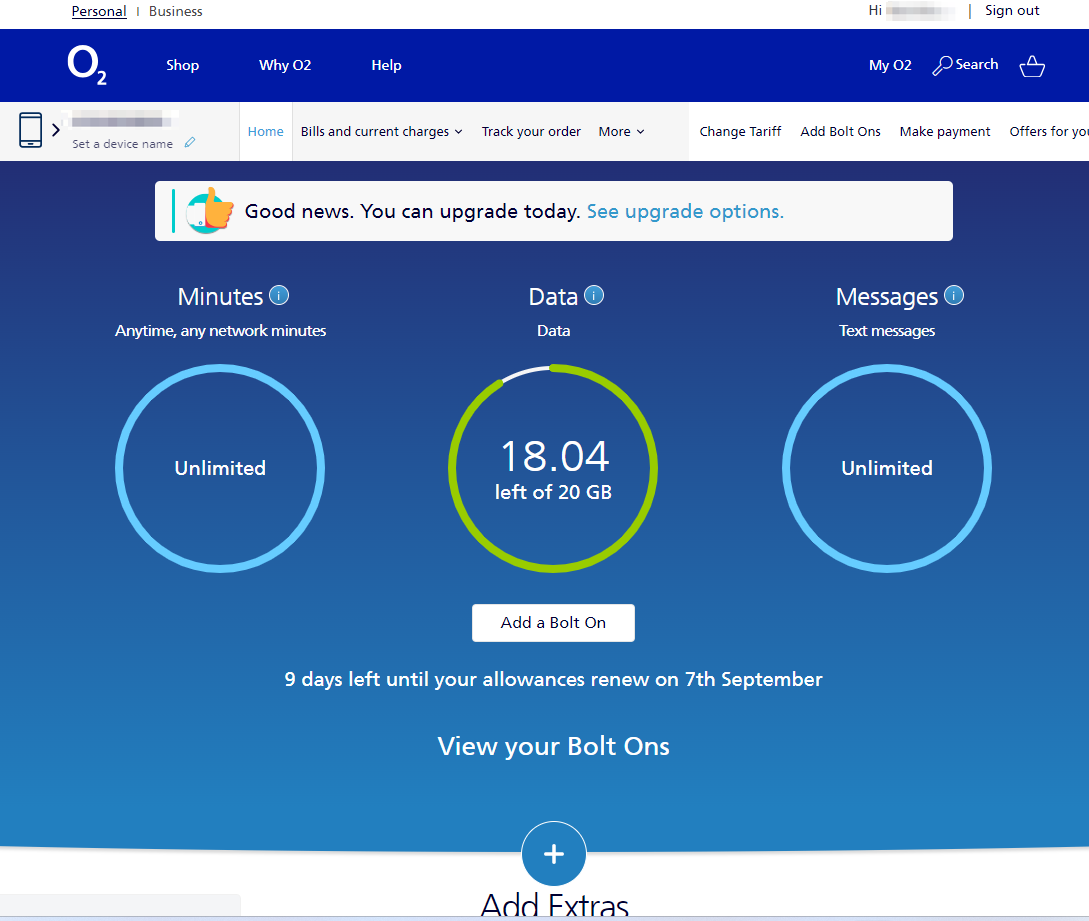Viewport: 1089px width, 921px height.
Task: Click the allowances renew on 7th September text
Action: tap(554, 679)
